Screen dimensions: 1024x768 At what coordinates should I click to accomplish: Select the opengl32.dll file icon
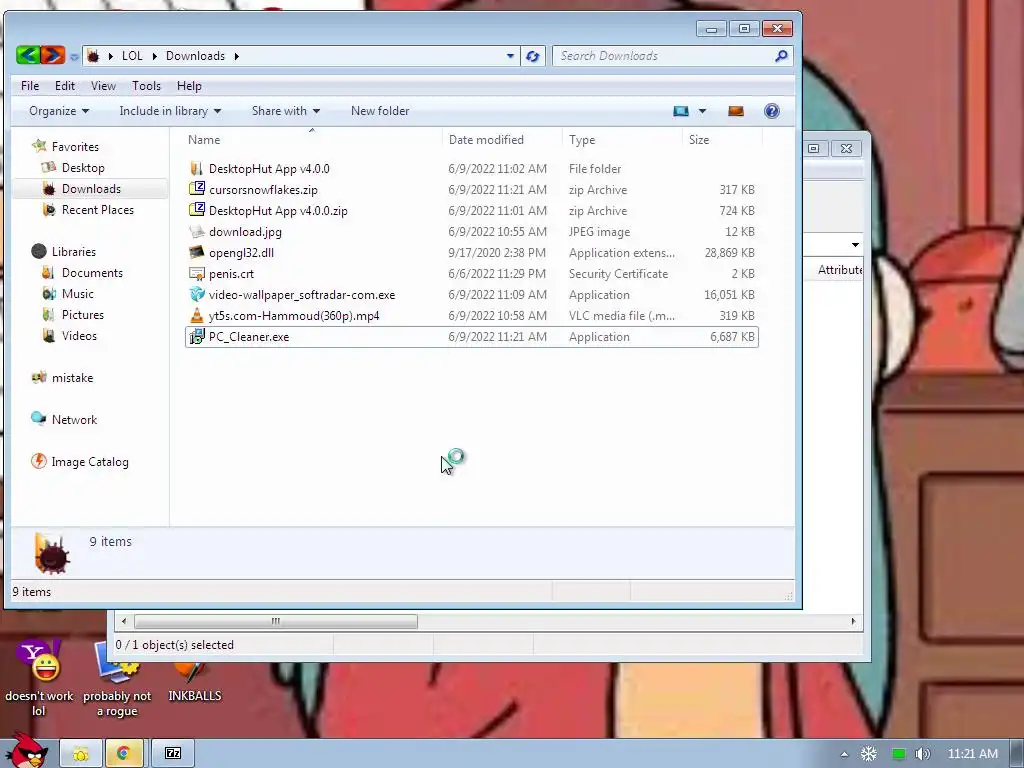tap(197, 252)
